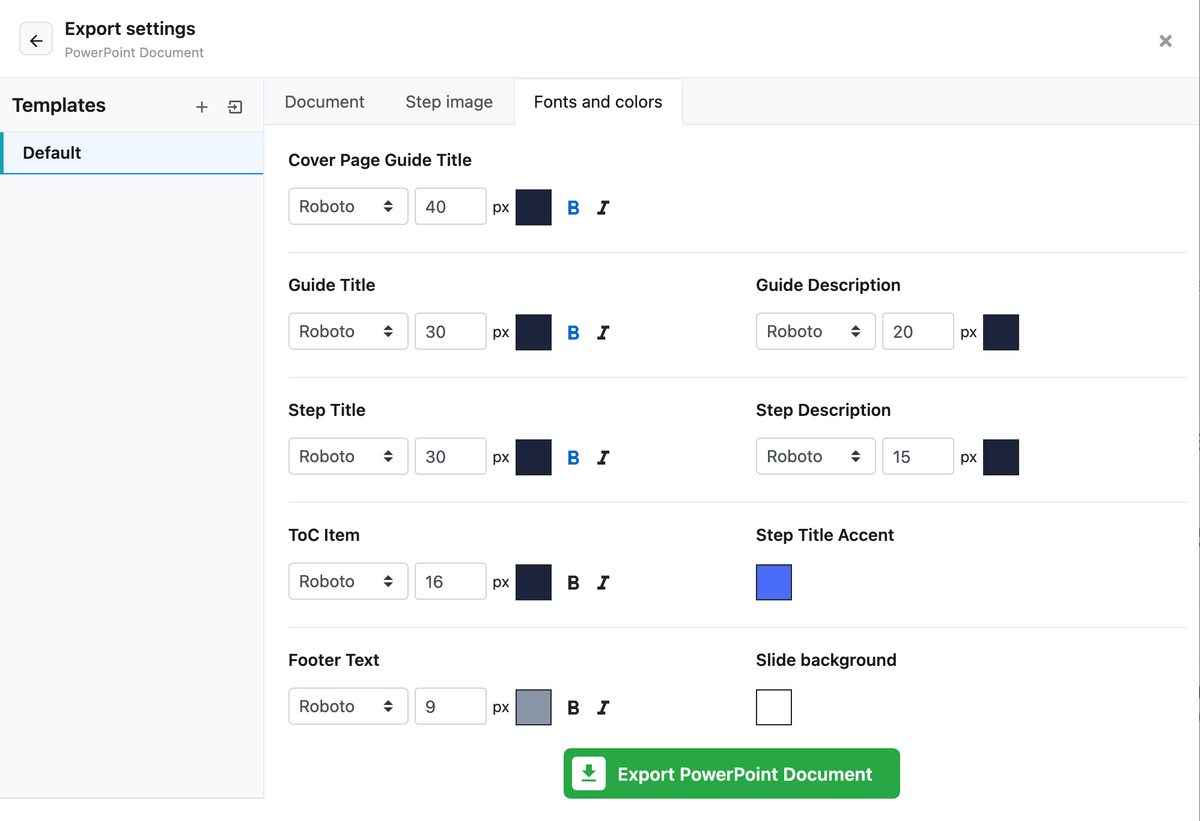Open Guide Description font dropdown
The height and width of the screenshot is (821, 1200).
point(816,331)
